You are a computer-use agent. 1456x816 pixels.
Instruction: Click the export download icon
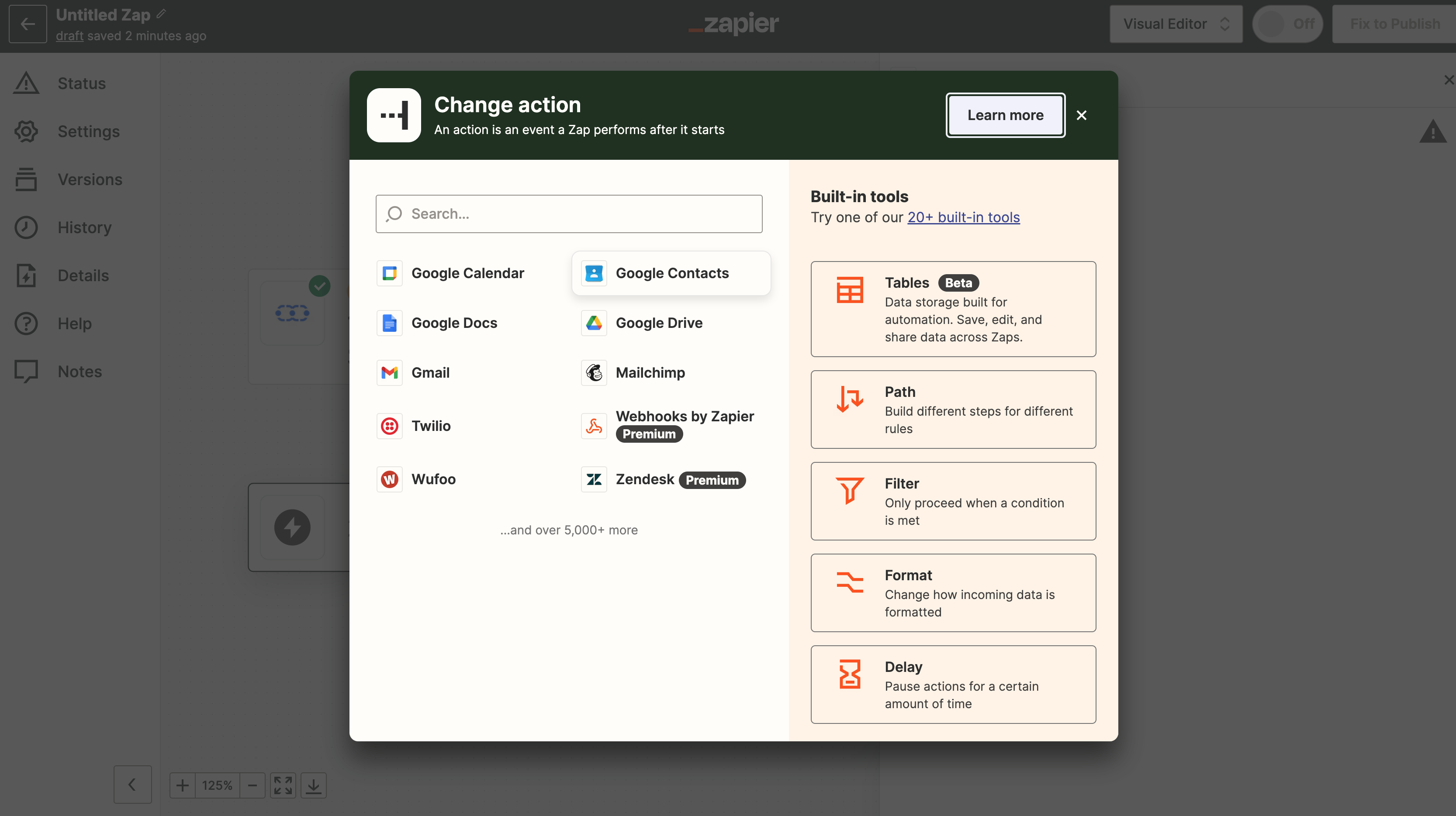click(x=314, y=785)
